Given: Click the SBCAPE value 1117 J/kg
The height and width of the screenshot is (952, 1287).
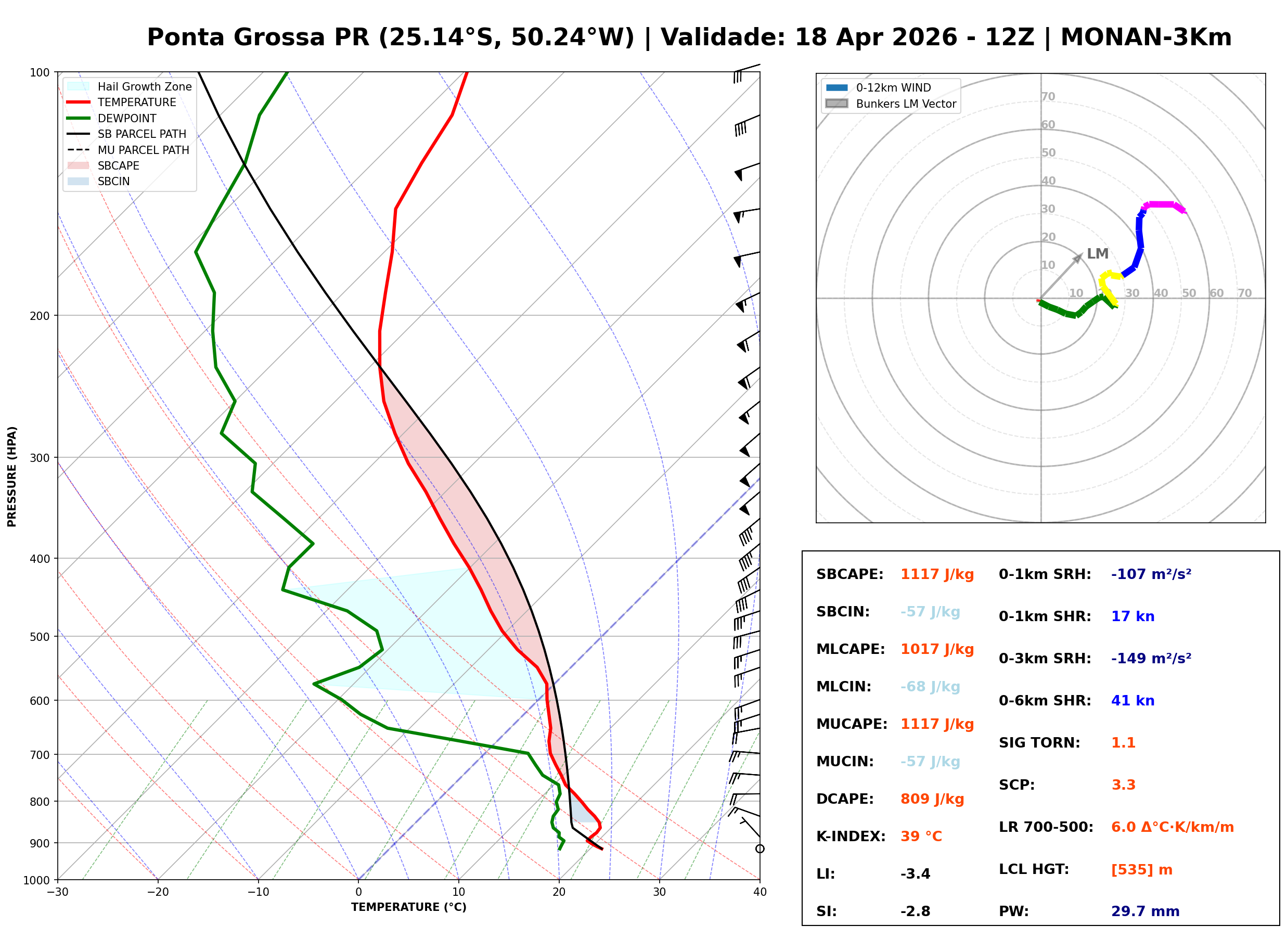Looking at the screenshot, I should click(937, 574).
